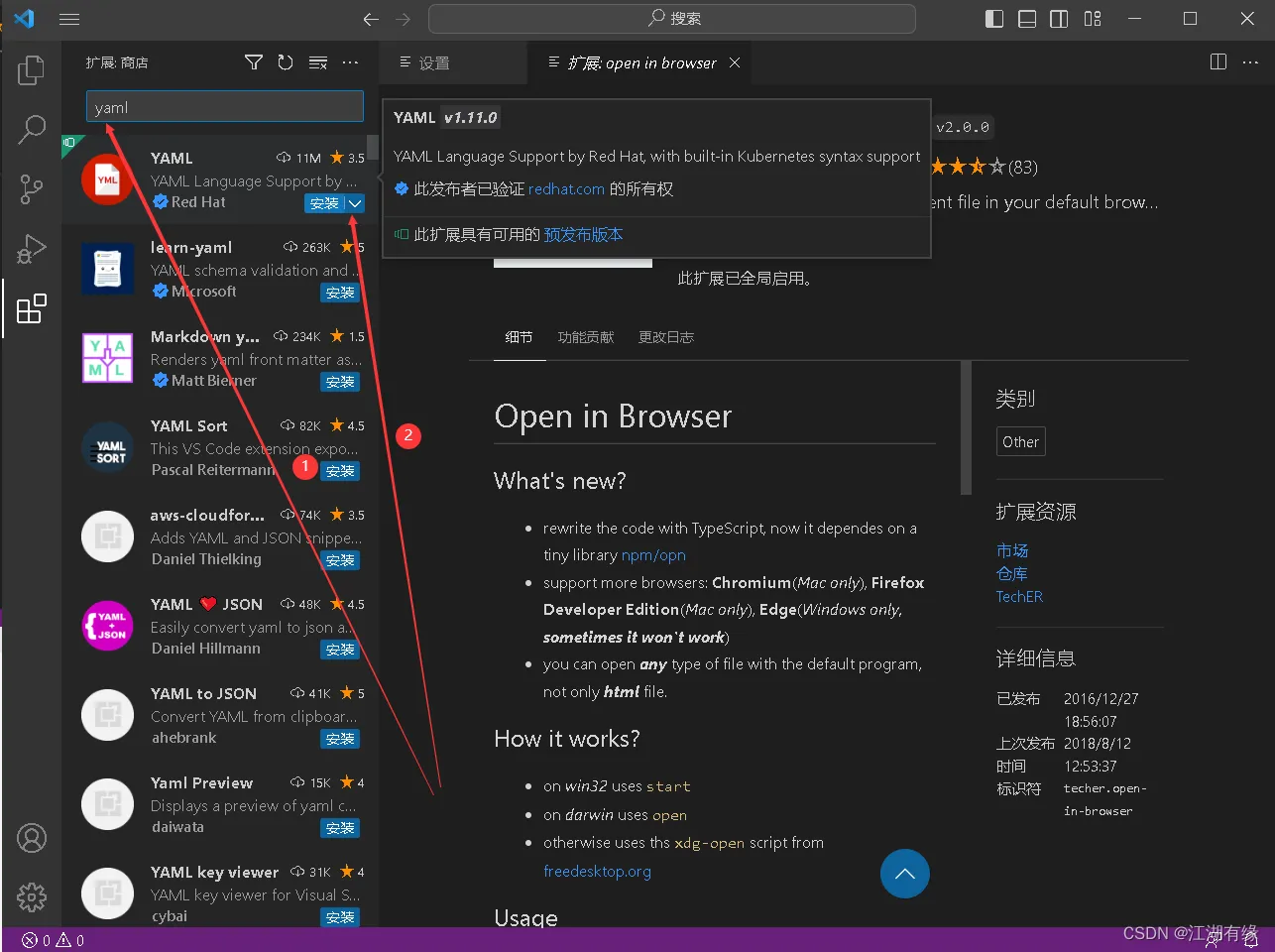Open the Run and Debug view
Viewport: 1275px width, 952px height.
(32, 249)
